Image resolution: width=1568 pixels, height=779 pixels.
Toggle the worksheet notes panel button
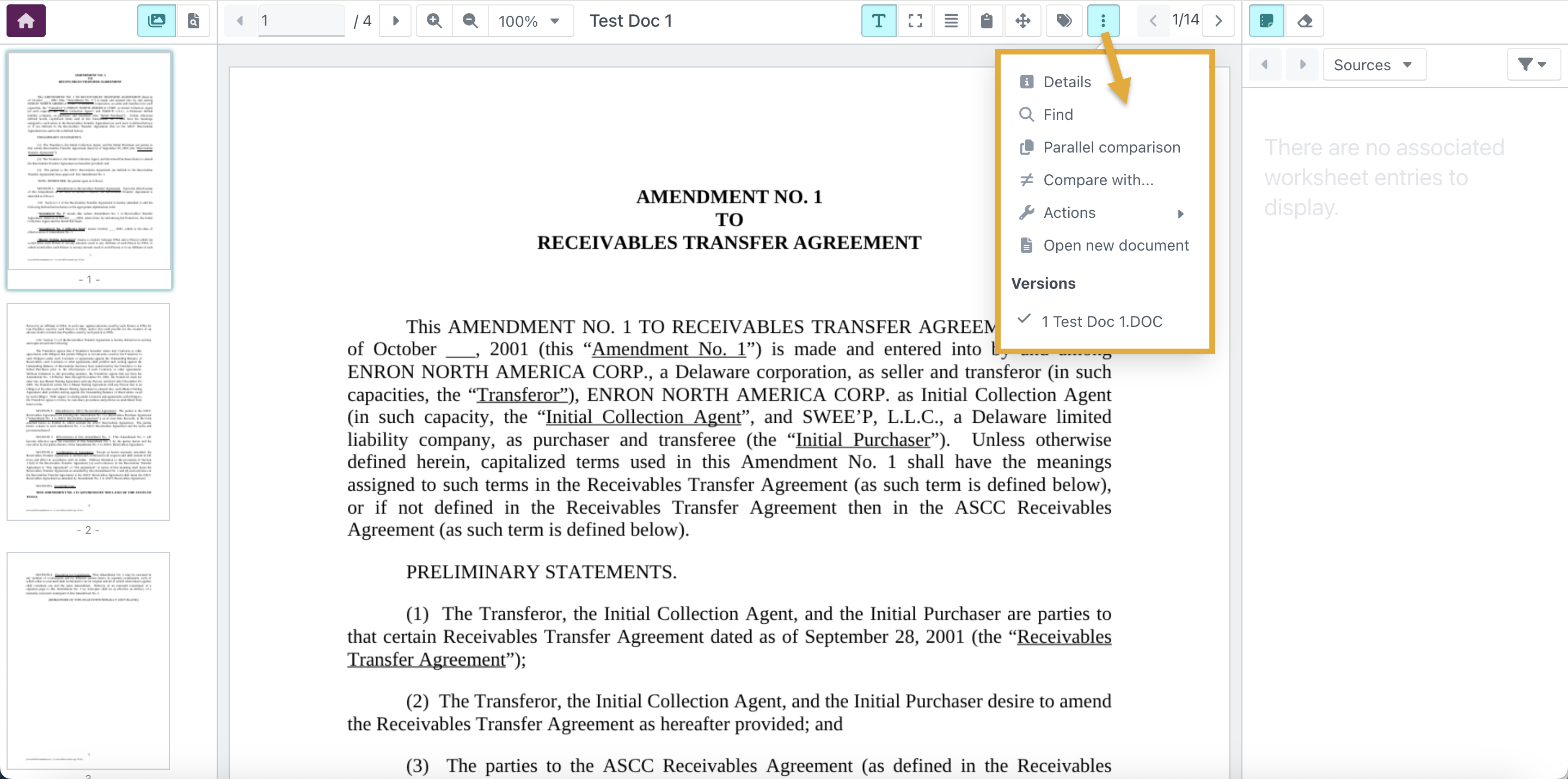coord(1267,21)
